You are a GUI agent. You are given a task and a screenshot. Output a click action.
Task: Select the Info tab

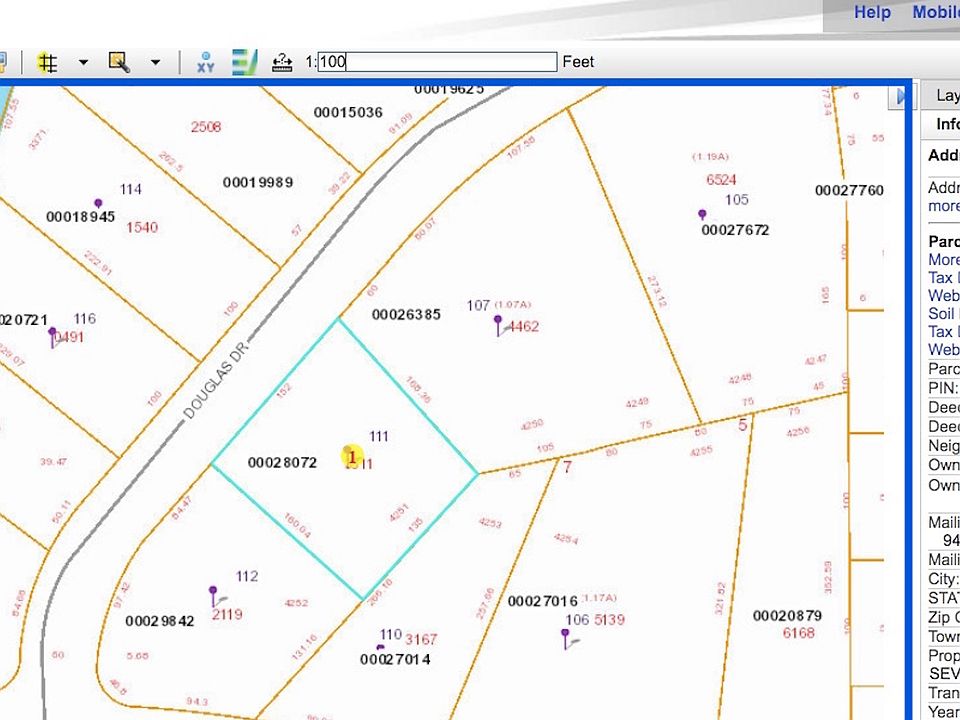tap(945, 125)
